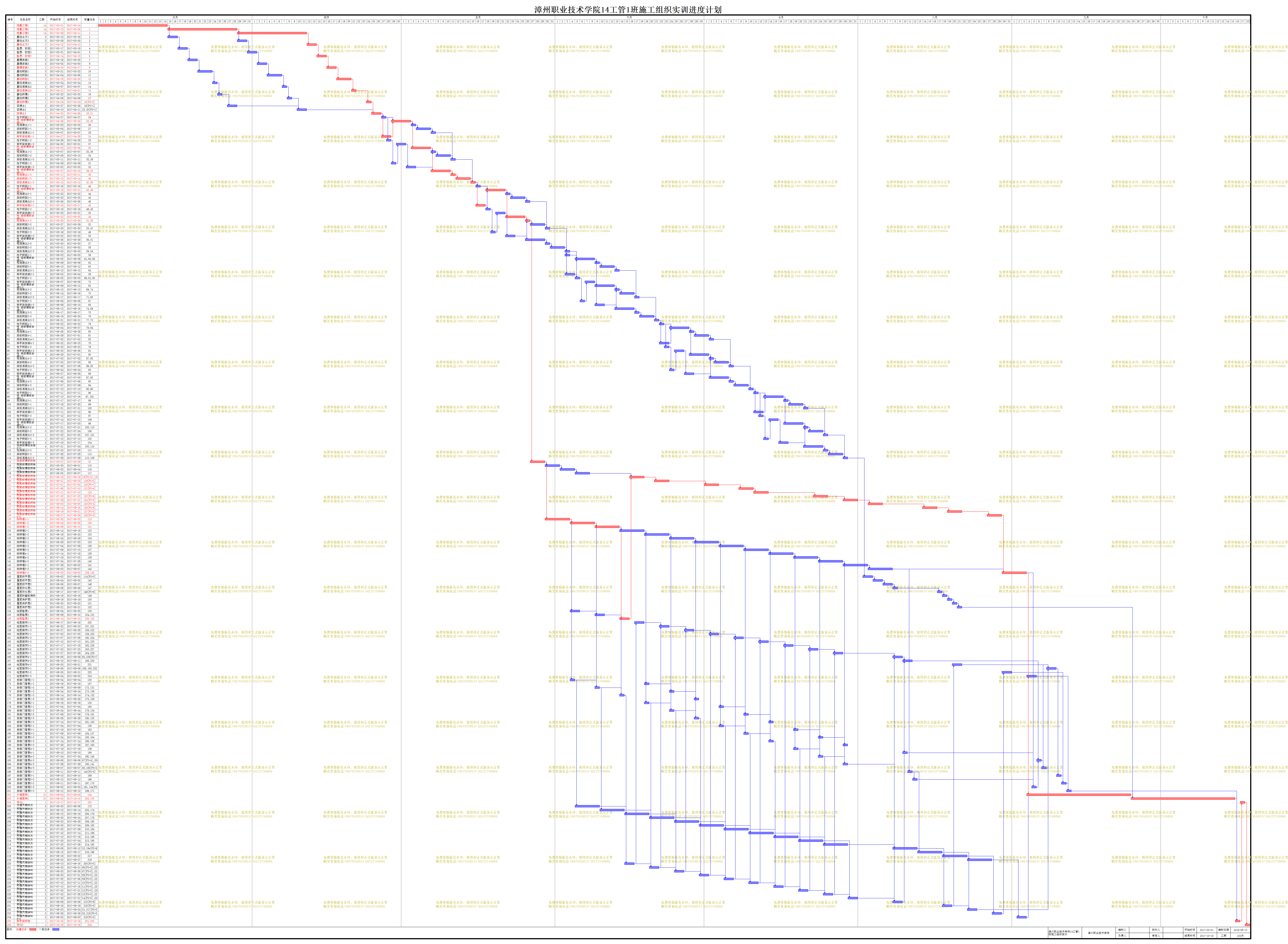Click the blue Gantt bar for 基础钢筋1
The height and width of the screenshot is (944, 1288).
(x=205, y=71)
